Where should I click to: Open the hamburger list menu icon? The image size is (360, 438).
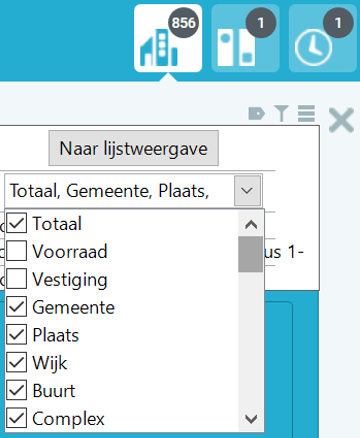(x=306, y=114)
